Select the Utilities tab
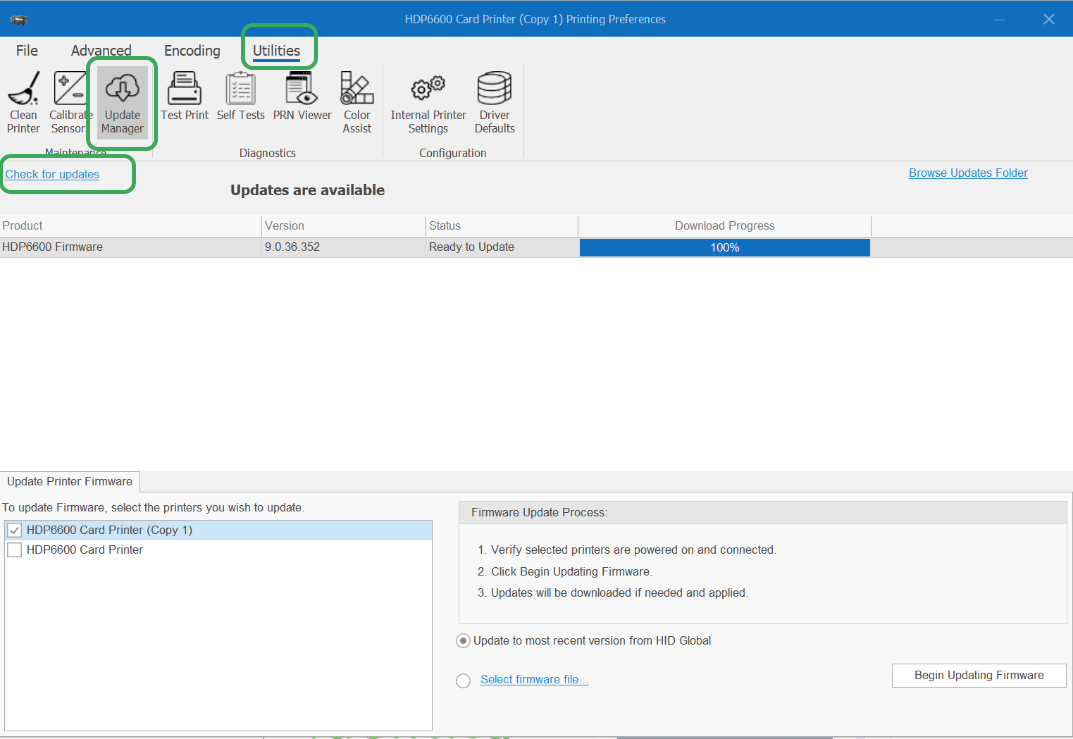The width and height of the screenshot is (1073, 739). [x=276, y=51]
